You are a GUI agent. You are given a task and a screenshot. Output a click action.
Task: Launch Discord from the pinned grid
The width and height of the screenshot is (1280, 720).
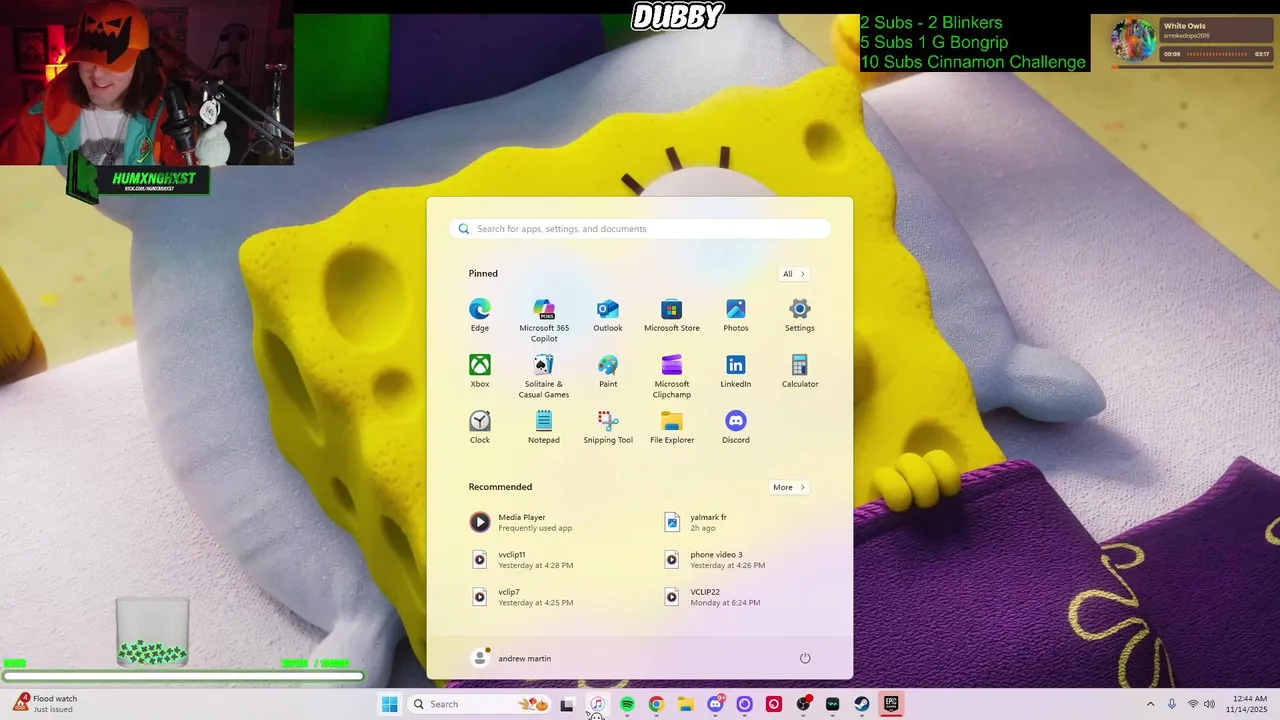(736, 427)
